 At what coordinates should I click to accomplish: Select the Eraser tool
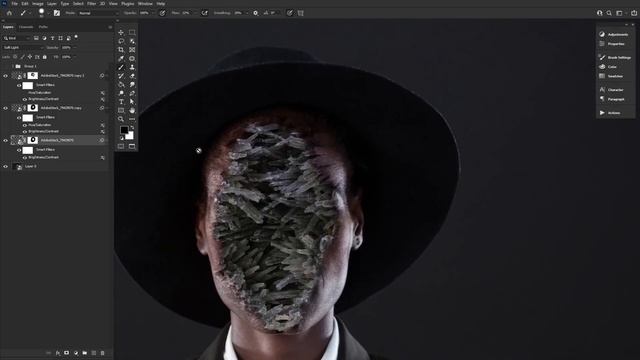click(132, 76)
